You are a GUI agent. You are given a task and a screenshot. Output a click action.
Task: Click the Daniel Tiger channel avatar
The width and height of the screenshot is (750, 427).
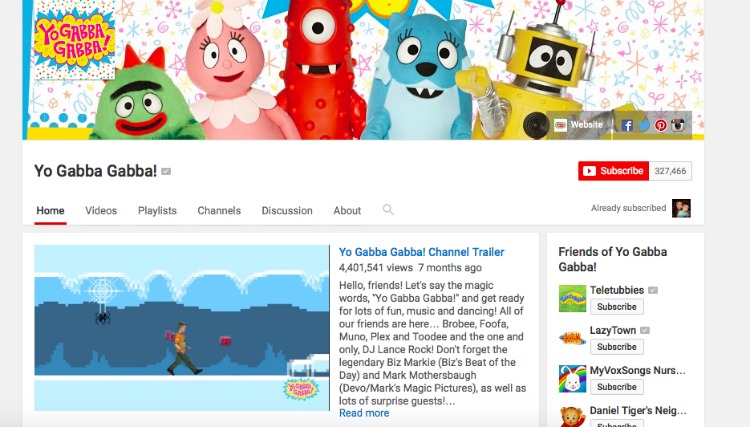(x=572, y=415)
